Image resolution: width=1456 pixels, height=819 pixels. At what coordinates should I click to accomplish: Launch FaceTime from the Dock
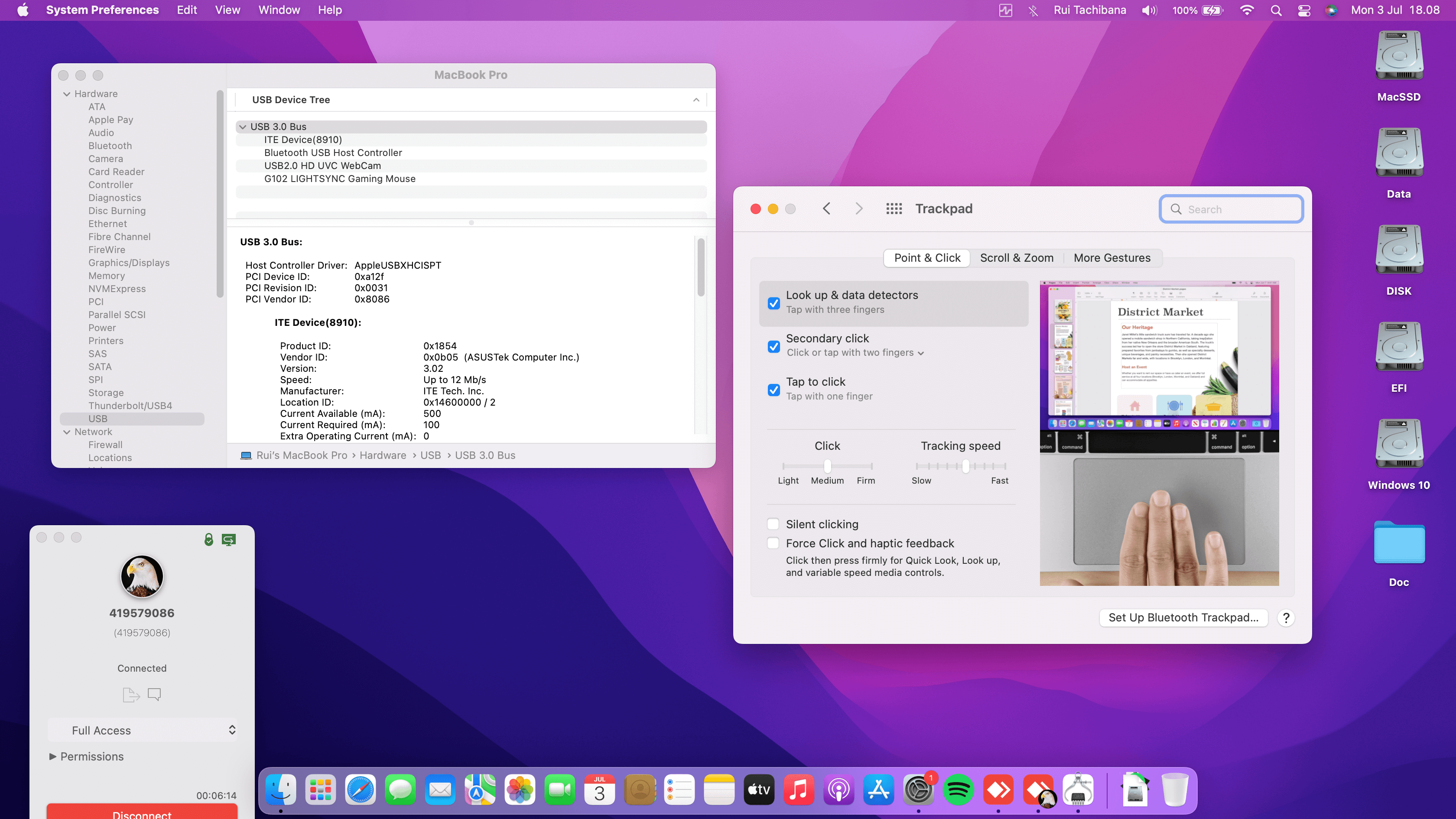coord(559,790)
